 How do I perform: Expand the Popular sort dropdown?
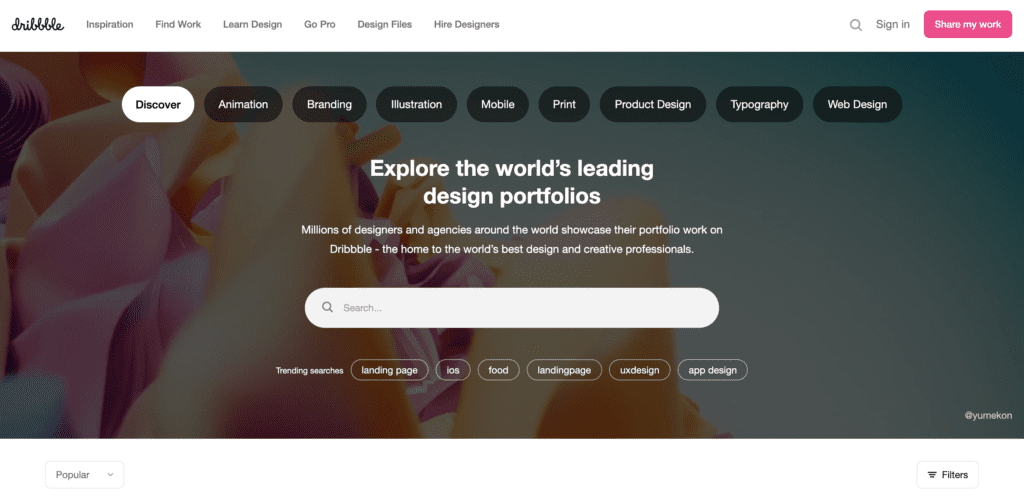[x=84, y=475]
